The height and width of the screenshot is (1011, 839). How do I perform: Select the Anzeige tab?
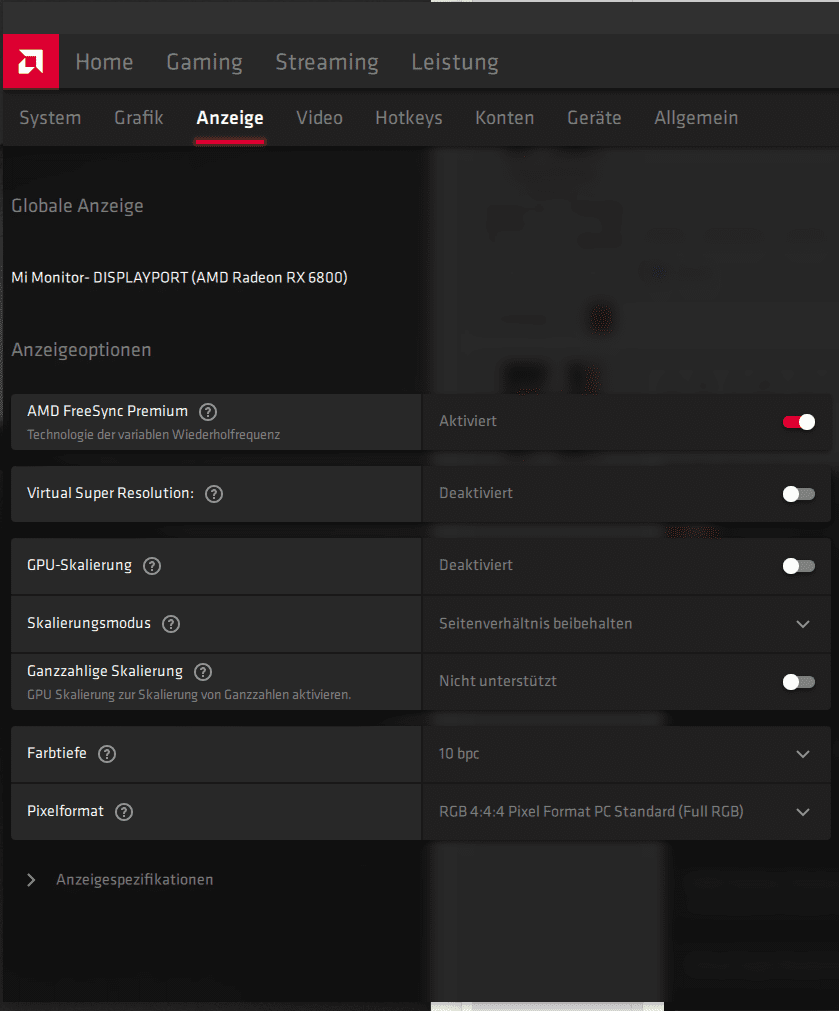click(230, 118)
